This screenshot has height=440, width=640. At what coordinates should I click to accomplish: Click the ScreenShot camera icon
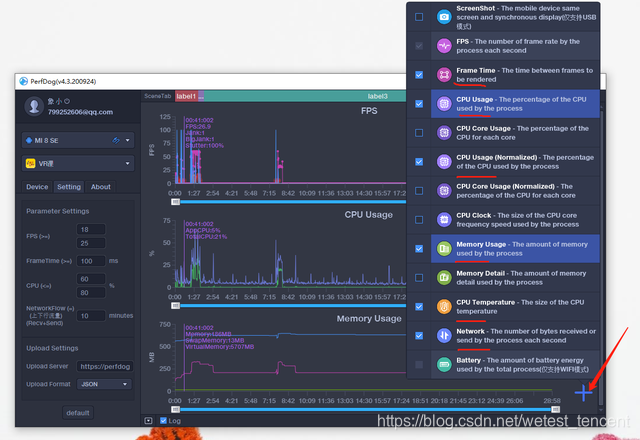pyautogui.click(x=444, y=17)
